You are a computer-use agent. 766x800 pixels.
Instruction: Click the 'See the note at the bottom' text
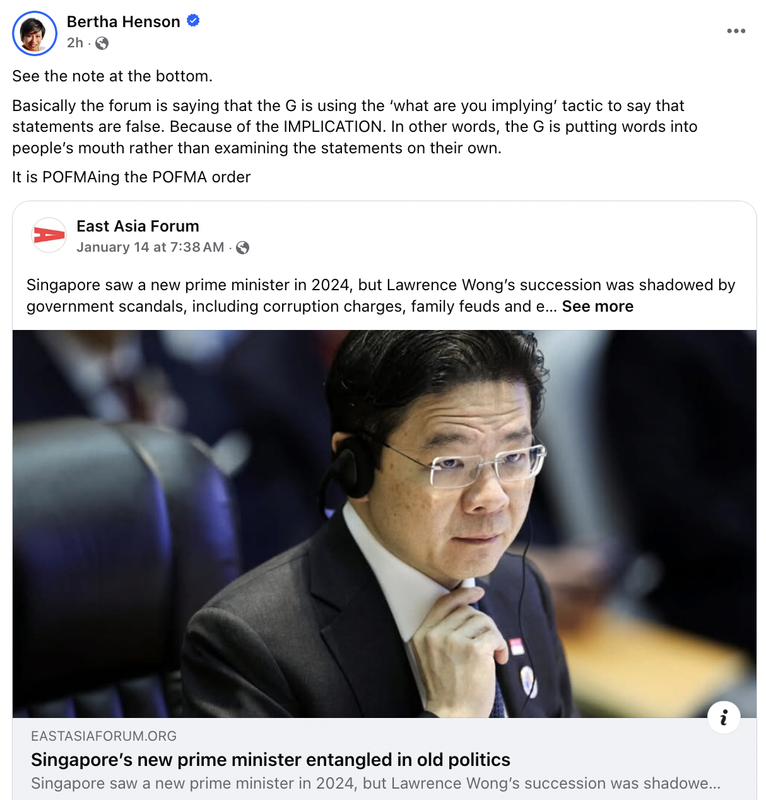(x=112, y=76)
